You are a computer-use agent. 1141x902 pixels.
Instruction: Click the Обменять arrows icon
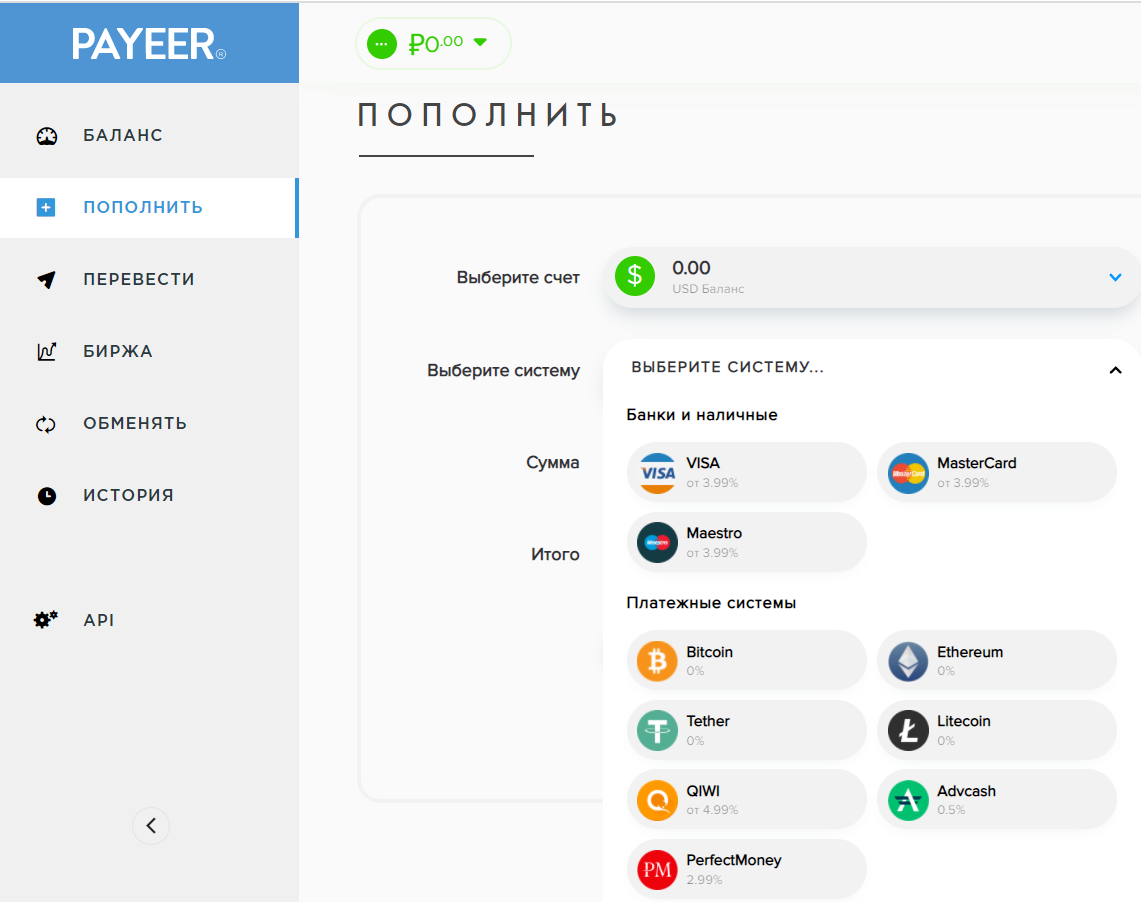click(x=46, y=424)
